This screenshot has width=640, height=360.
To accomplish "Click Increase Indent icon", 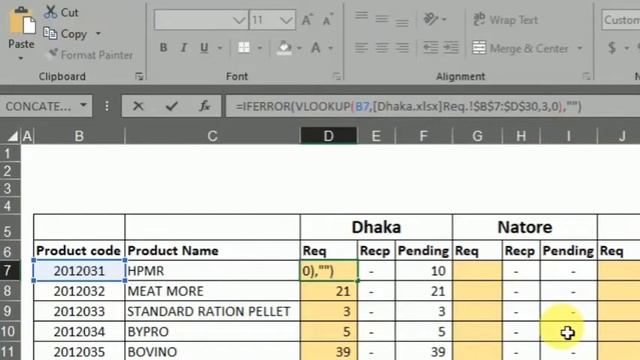I will point(451,48).
